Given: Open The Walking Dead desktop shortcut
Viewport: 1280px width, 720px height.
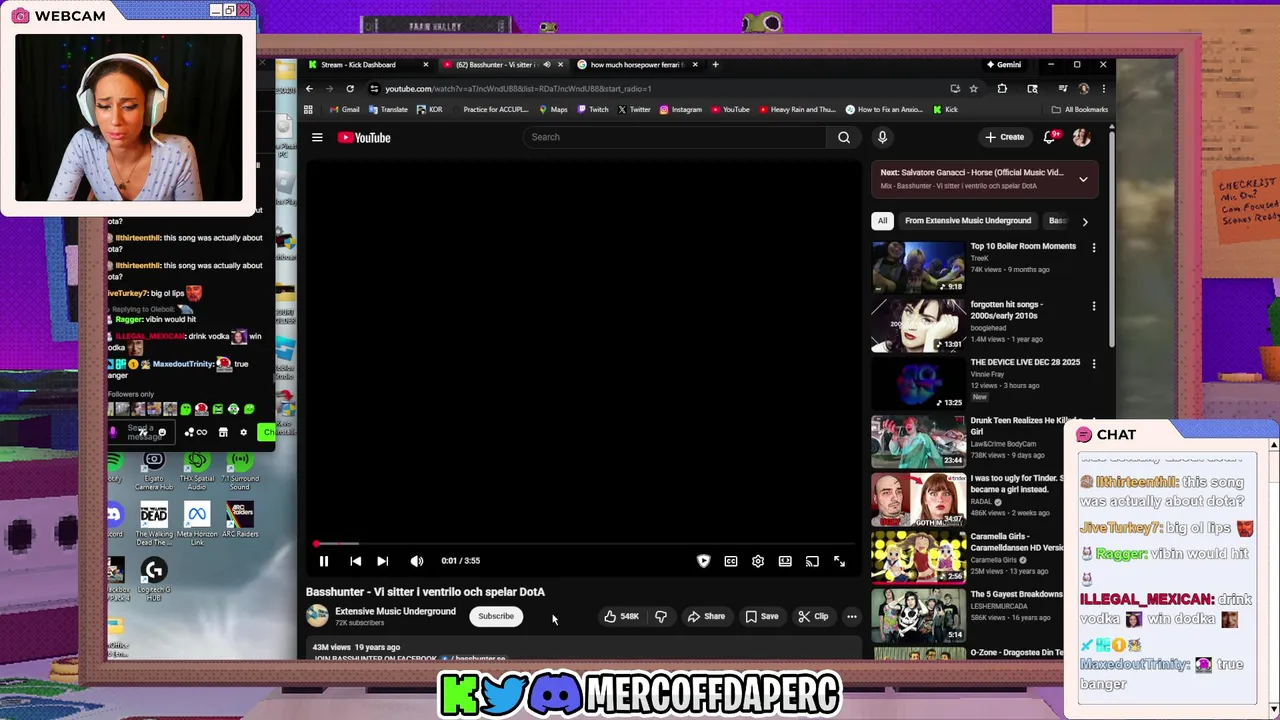Looking at the screenshot, I should [x=154, y=525].
